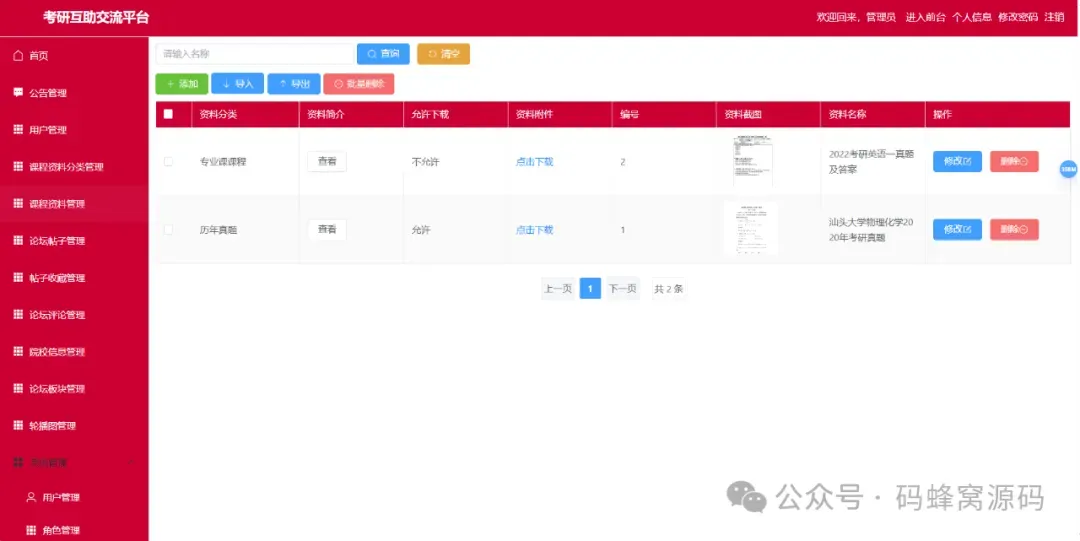
Task: Click page number 1 in pagination
Action: pos(590,289)
